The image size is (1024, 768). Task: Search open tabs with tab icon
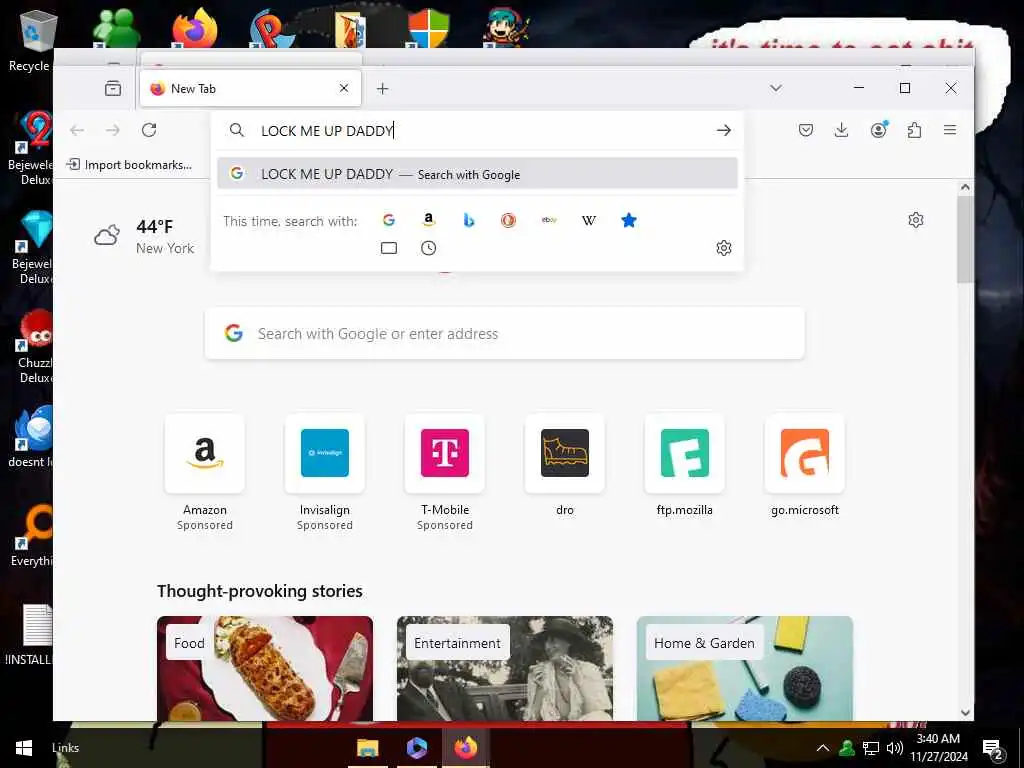coord(389,248)
